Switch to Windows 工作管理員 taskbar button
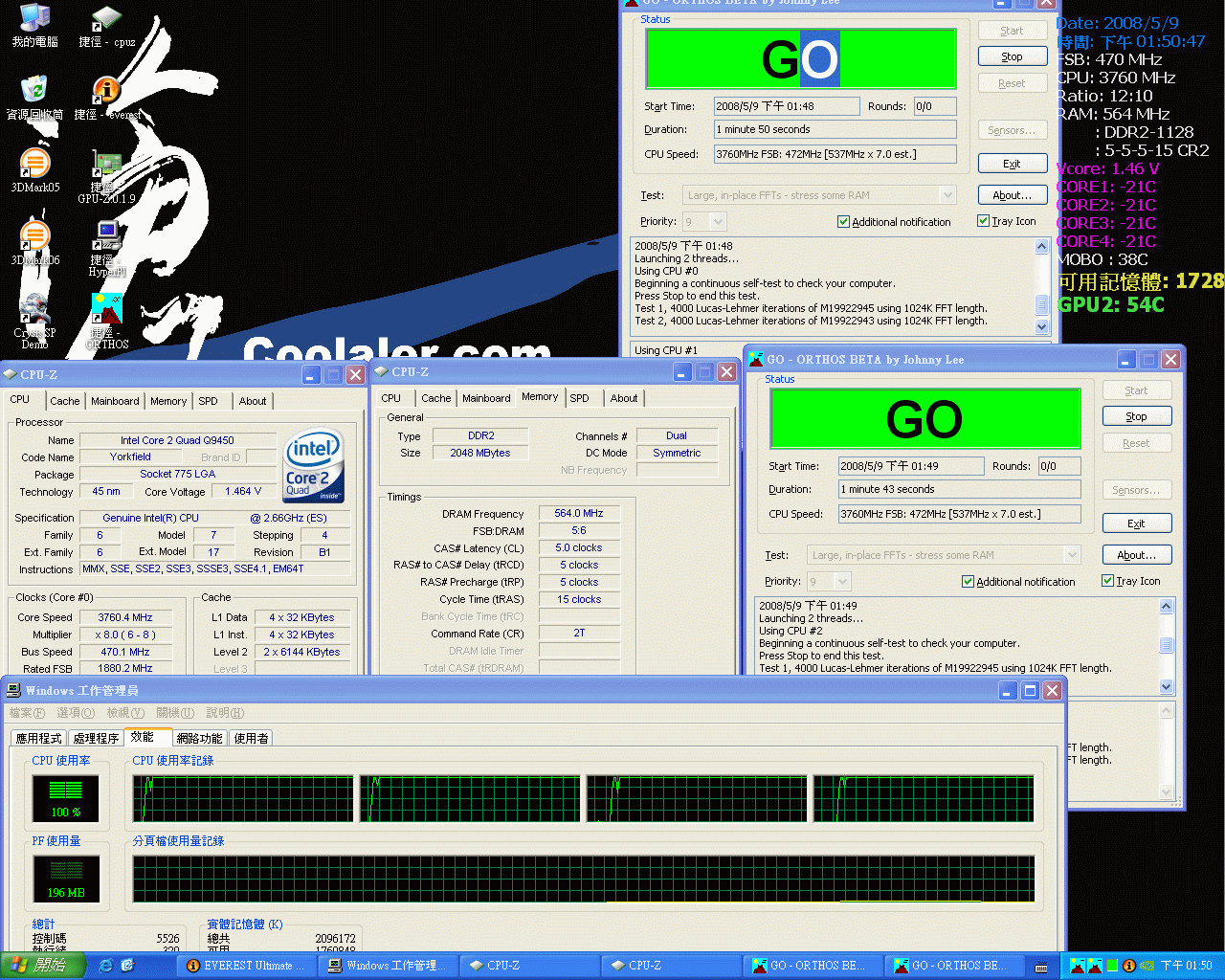Image resolution: width=1225 pixels, height=980 pixels. [x=386, y=966]
